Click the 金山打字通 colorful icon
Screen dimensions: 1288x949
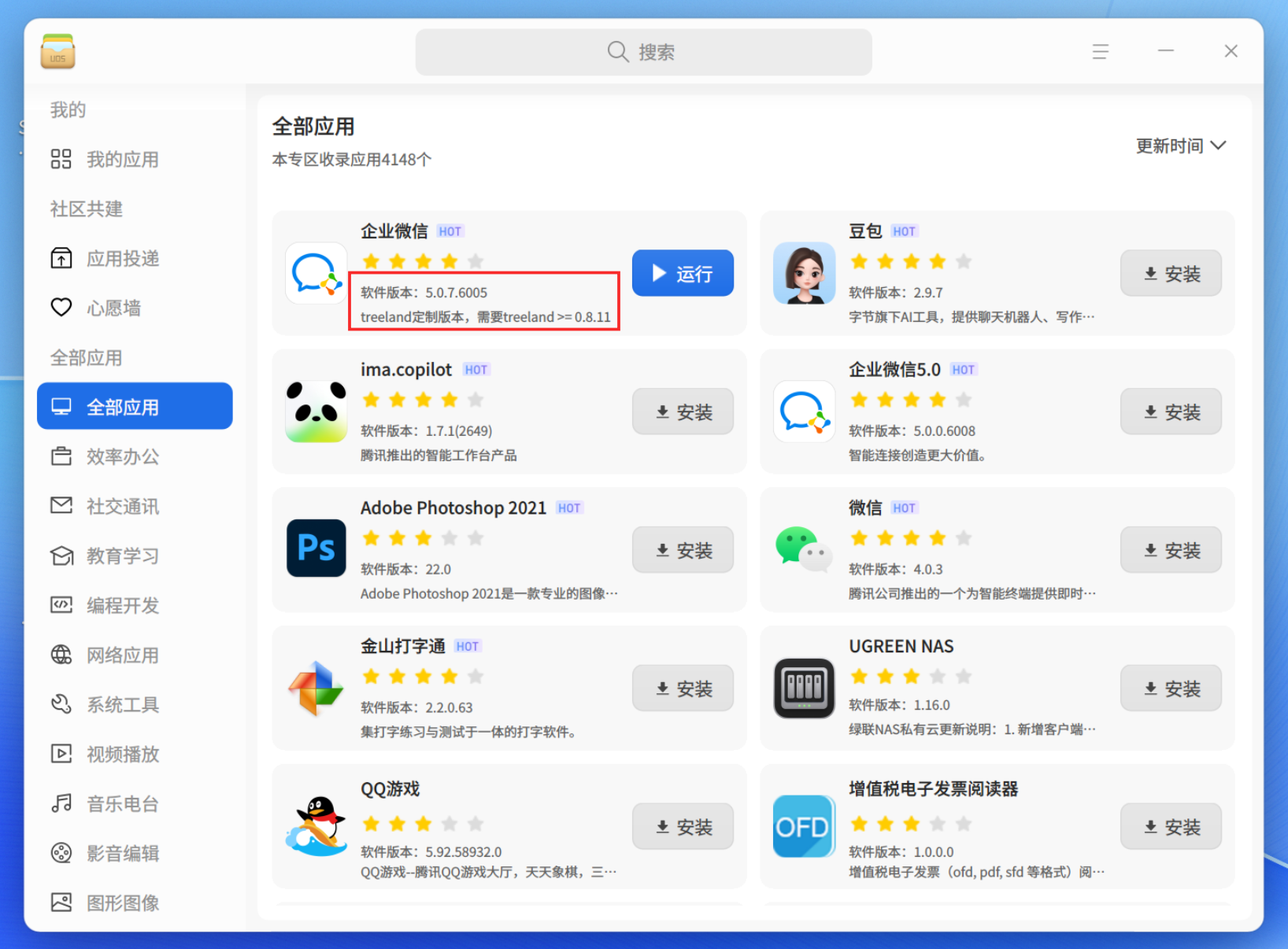click(x=316, y=688)
